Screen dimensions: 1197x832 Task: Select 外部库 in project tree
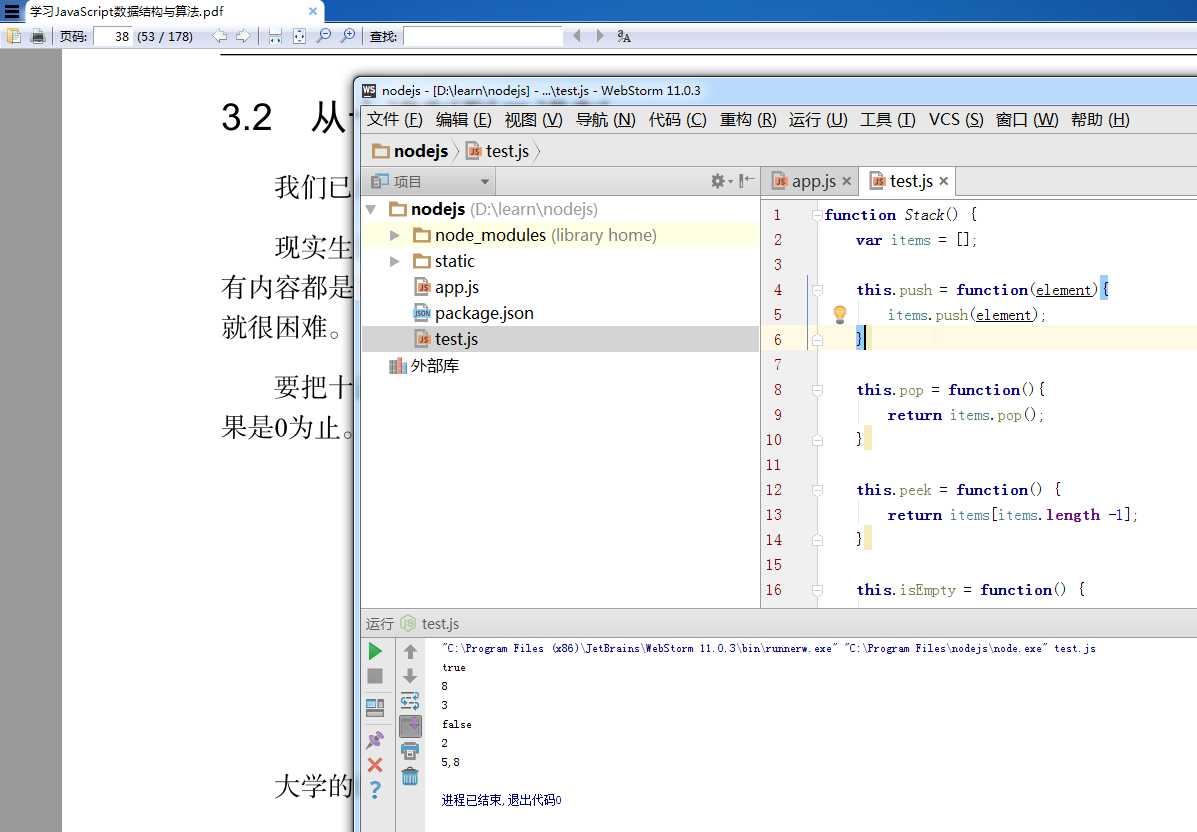click(424, 366)
